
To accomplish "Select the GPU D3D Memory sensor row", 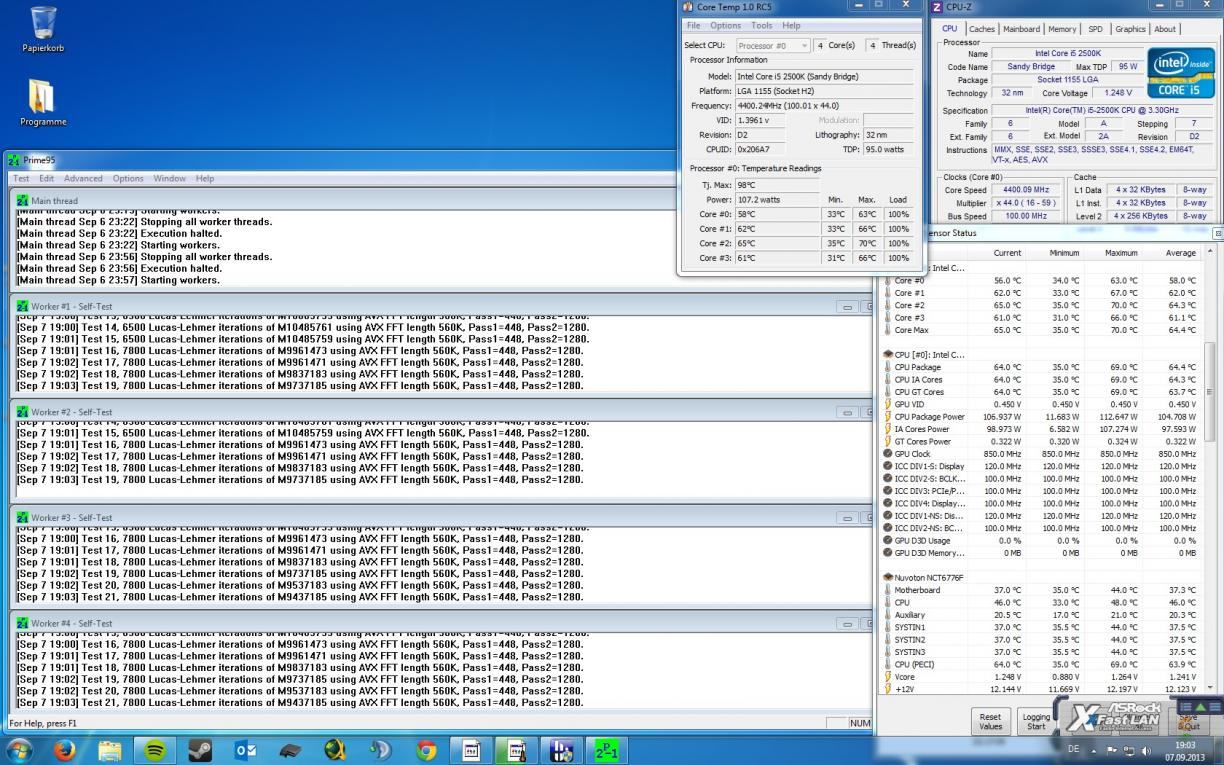I will pos(1040,553).
